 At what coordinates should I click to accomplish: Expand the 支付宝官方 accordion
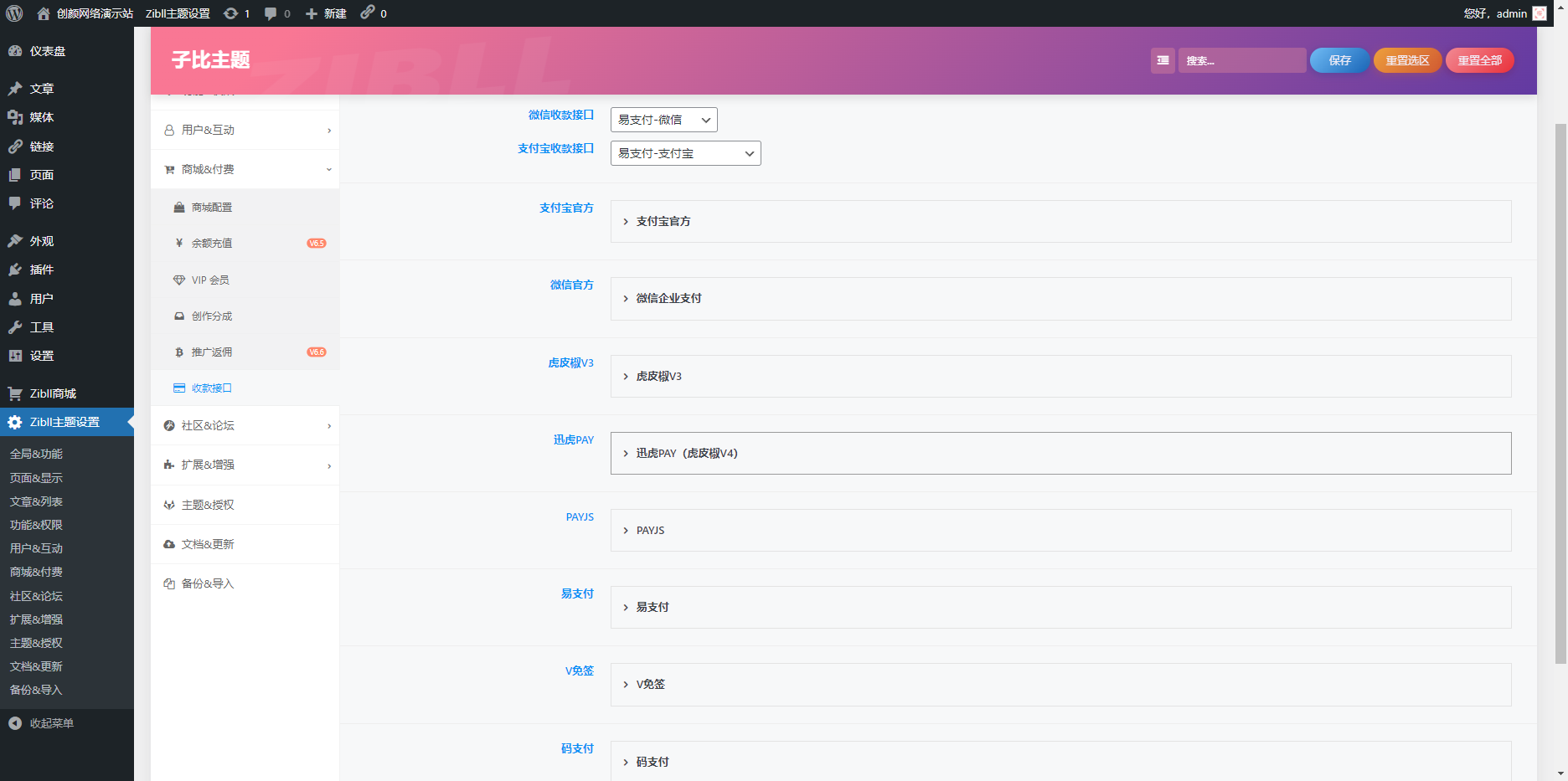click(1061, 221)
